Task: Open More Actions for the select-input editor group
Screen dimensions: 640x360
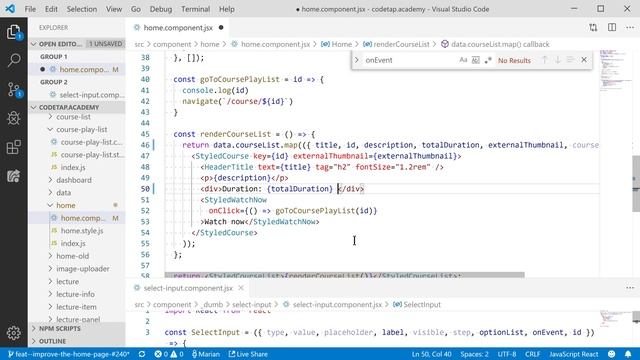Action: pos(630,288)
